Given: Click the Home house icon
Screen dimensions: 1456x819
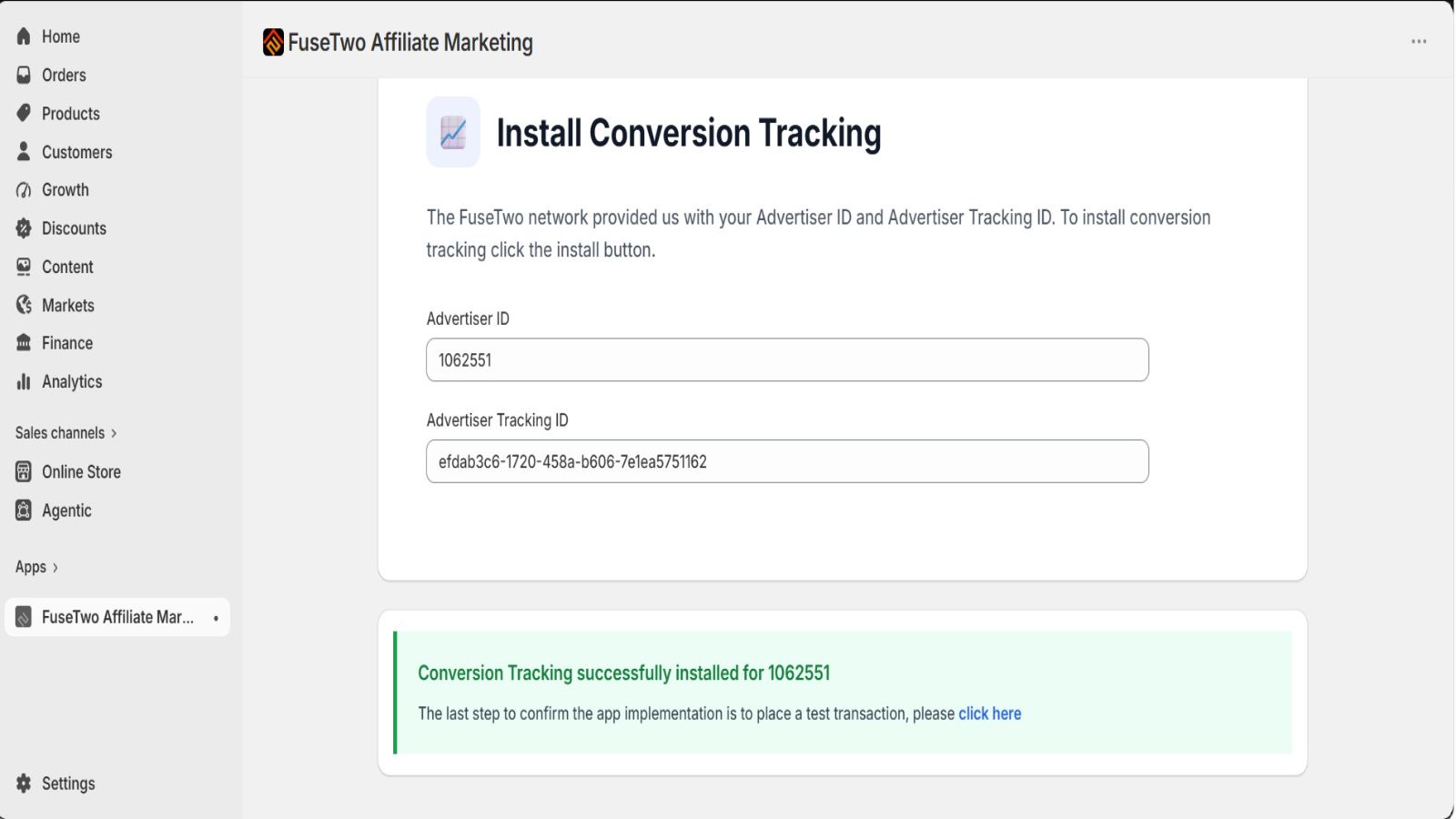Looking at the screenshot, I should (x=24, y=36).
